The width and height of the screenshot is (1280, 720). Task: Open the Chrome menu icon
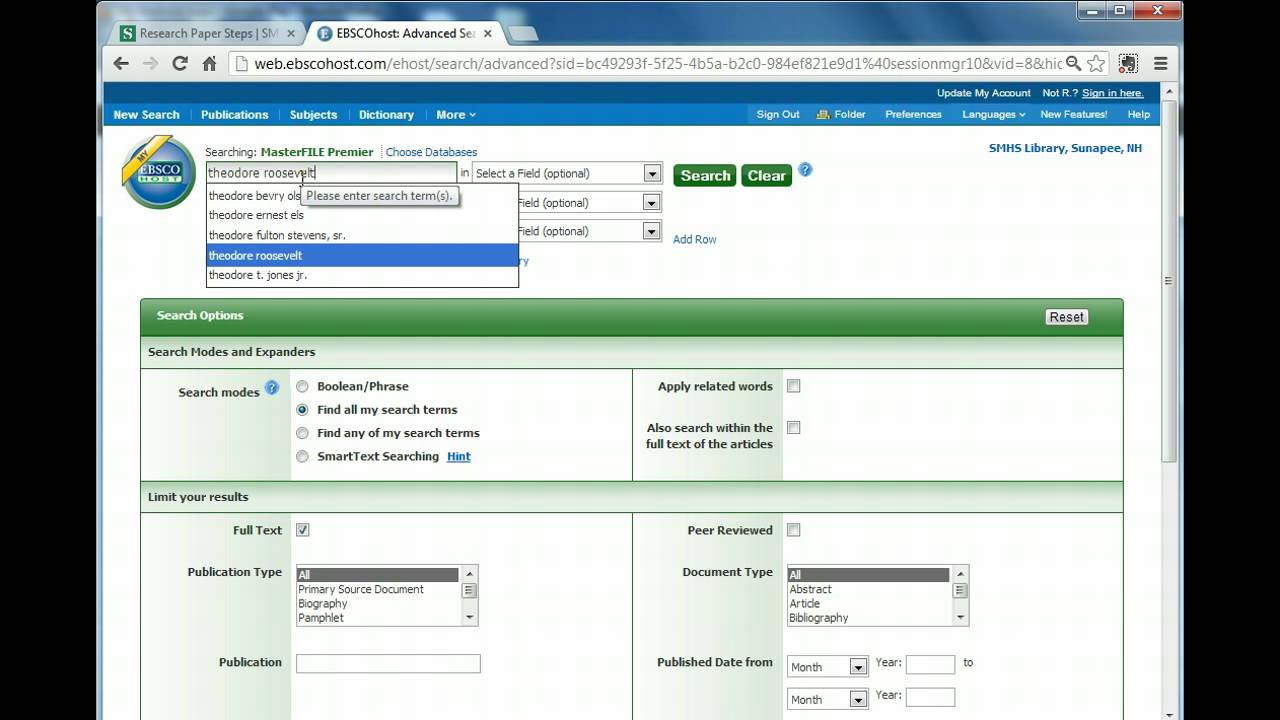point(1161,63)
